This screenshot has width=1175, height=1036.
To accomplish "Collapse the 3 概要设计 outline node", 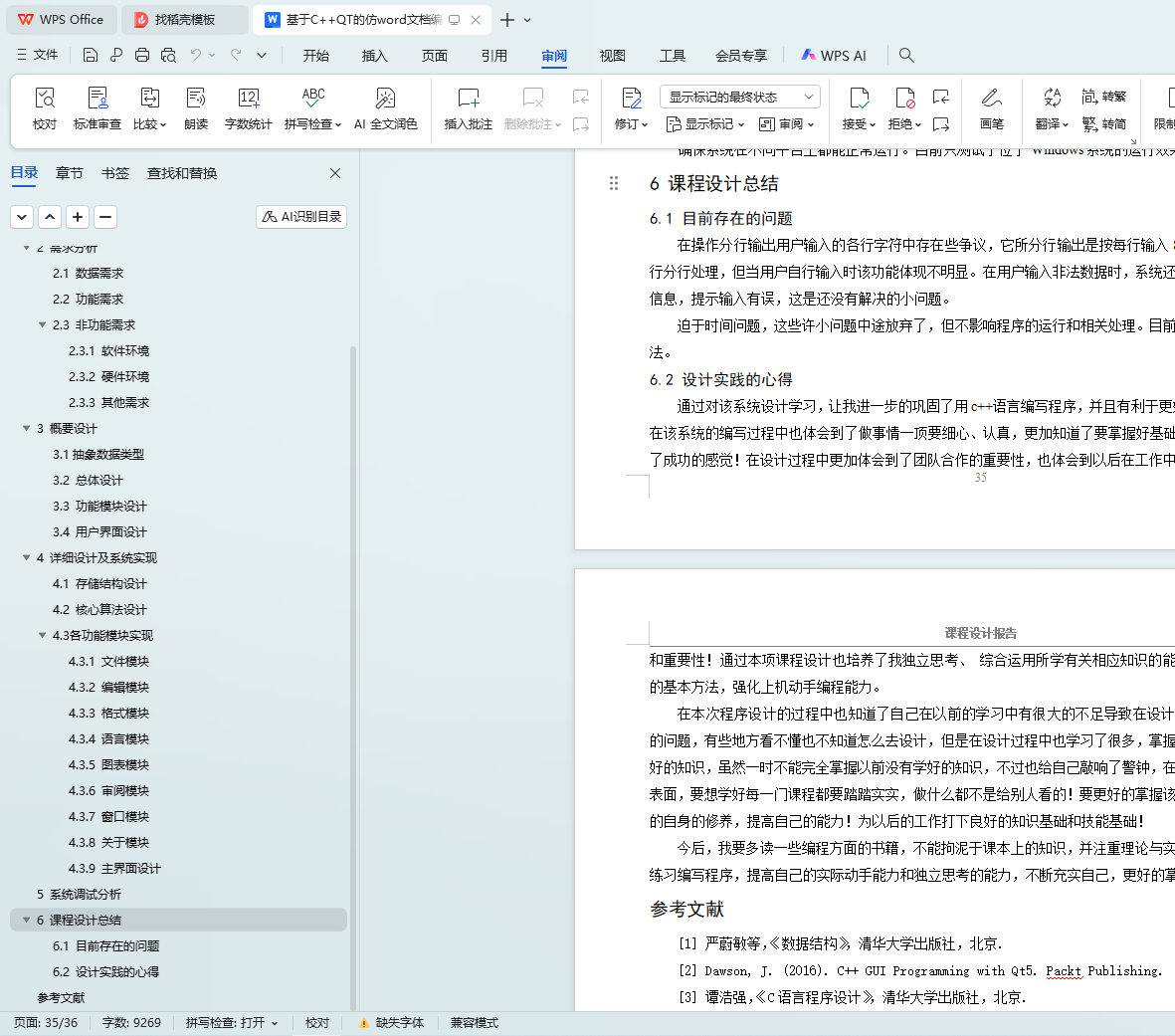I will [26, 428].
